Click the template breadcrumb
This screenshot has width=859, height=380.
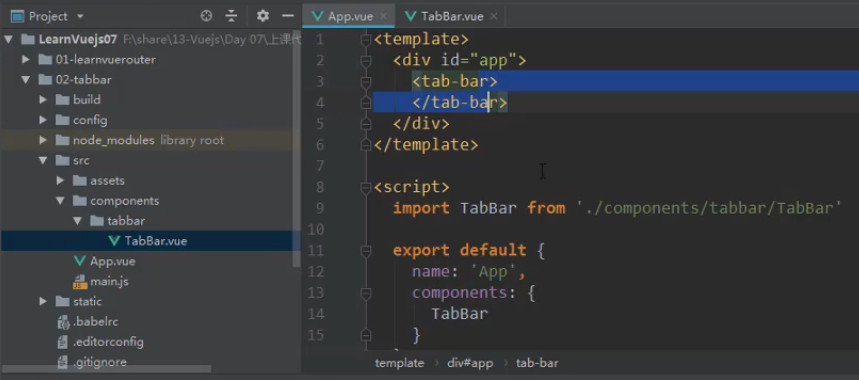click(x=399, y=363)
